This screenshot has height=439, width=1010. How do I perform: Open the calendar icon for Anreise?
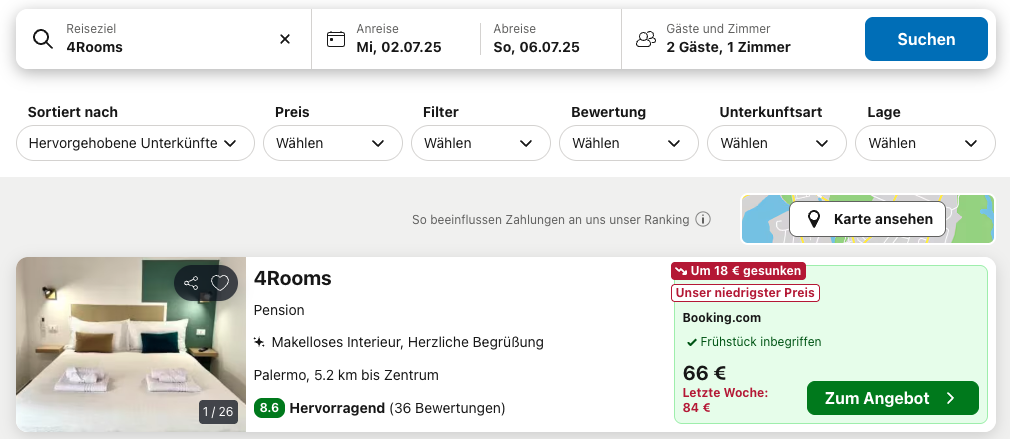pyautogui.click(x=336, y=39)
